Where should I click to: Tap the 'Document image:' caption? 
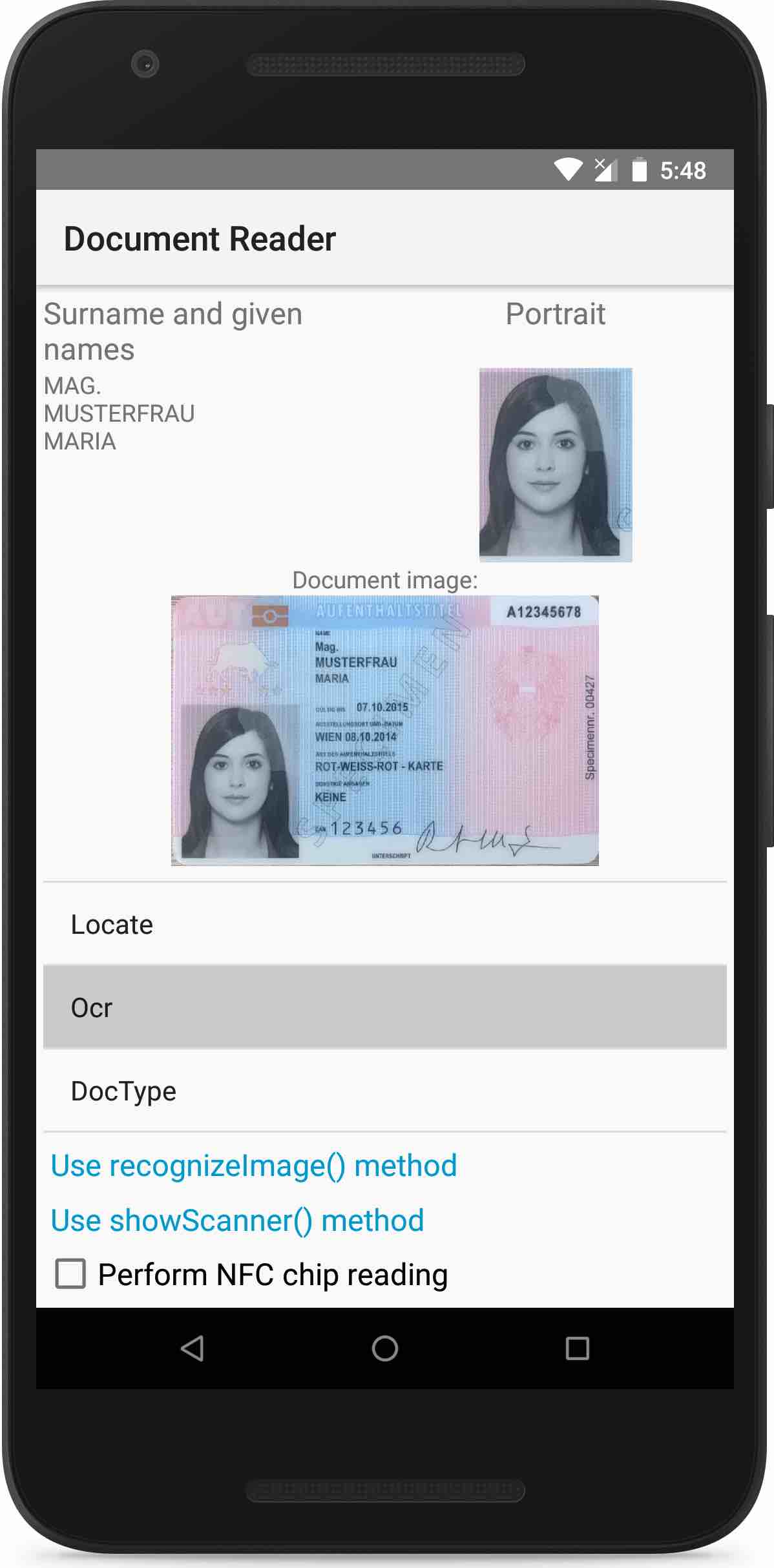point(384,580)
